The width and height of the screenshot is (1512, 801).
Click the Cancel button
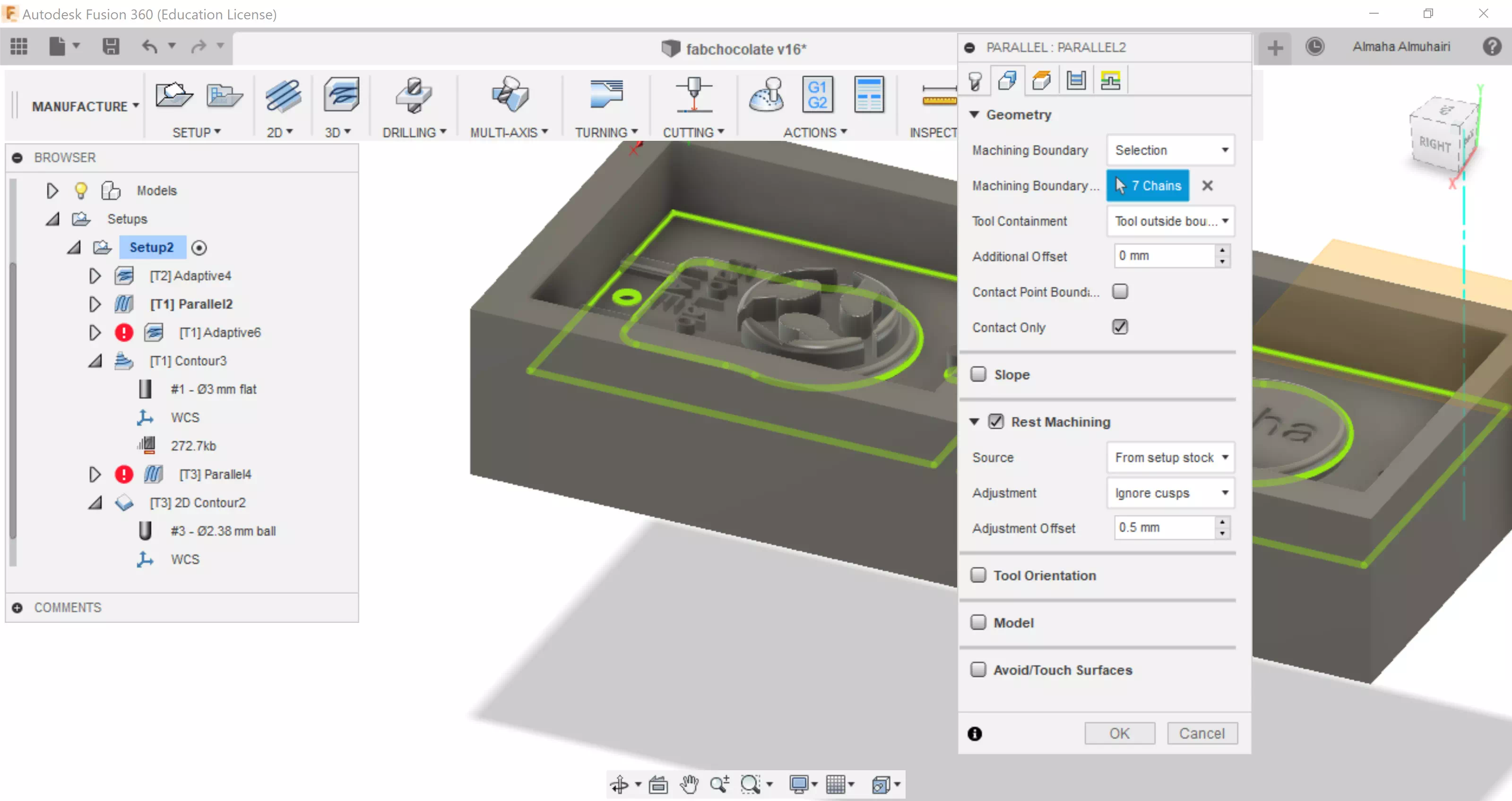(x=1201, y=733)
